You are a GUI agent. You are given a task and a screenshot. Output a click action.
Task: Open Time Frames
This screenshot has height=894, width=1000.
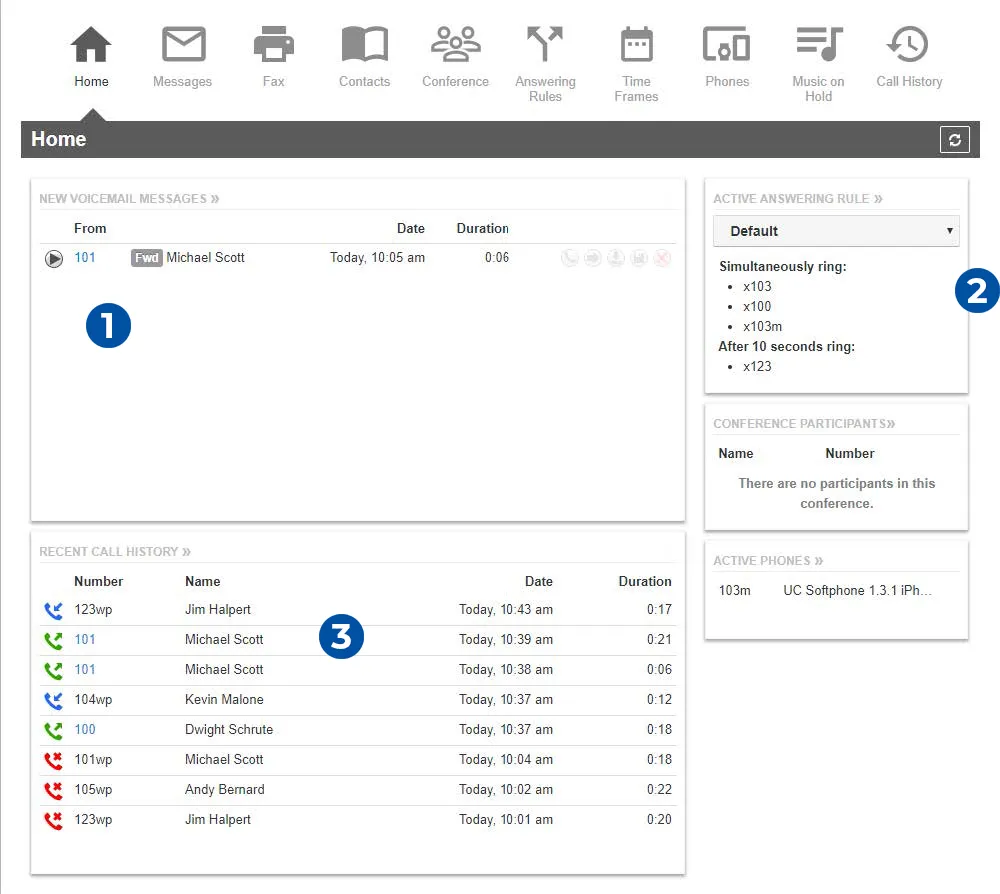636,64
